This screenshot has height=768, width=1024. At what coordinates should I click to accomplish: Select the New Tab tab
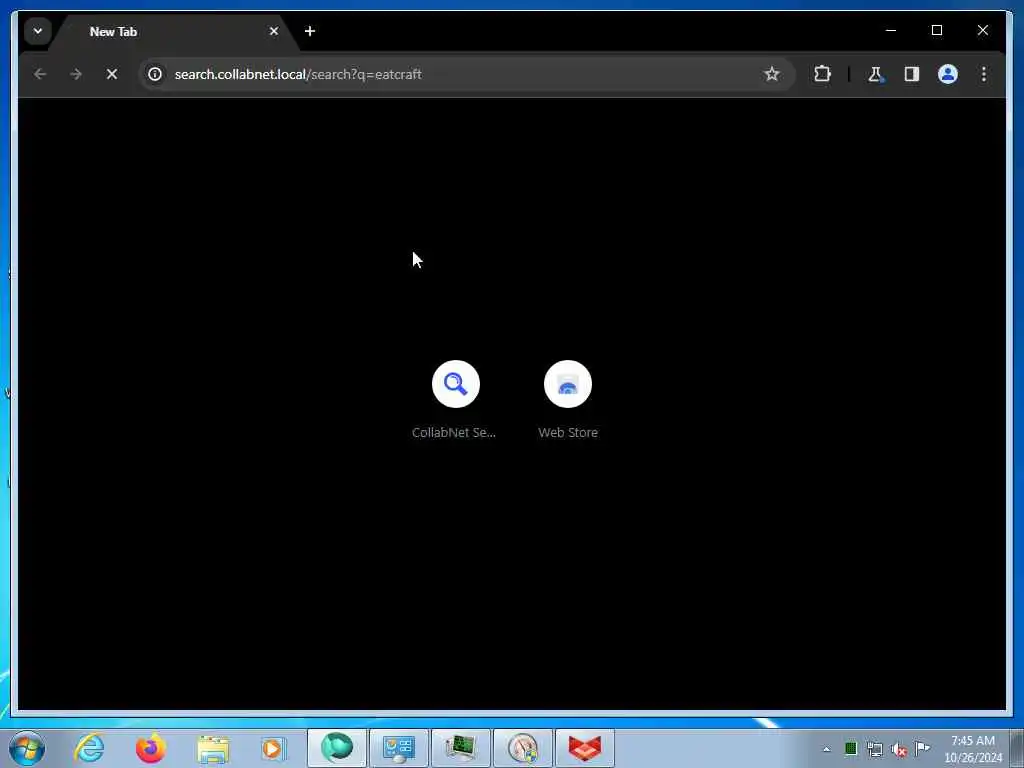(174, 31)
